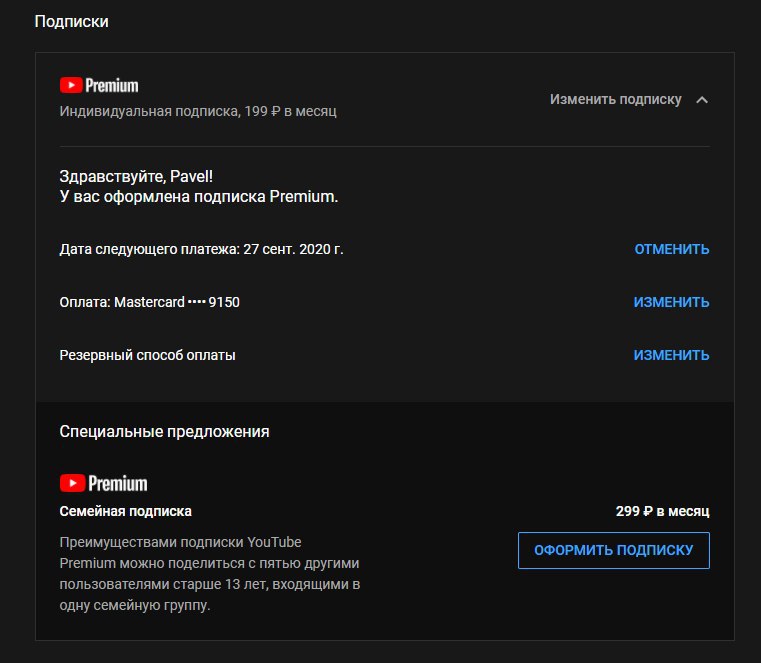
Task: Click the next payment date '27 сент. 2020 г.'
Action: pos(293,249)
